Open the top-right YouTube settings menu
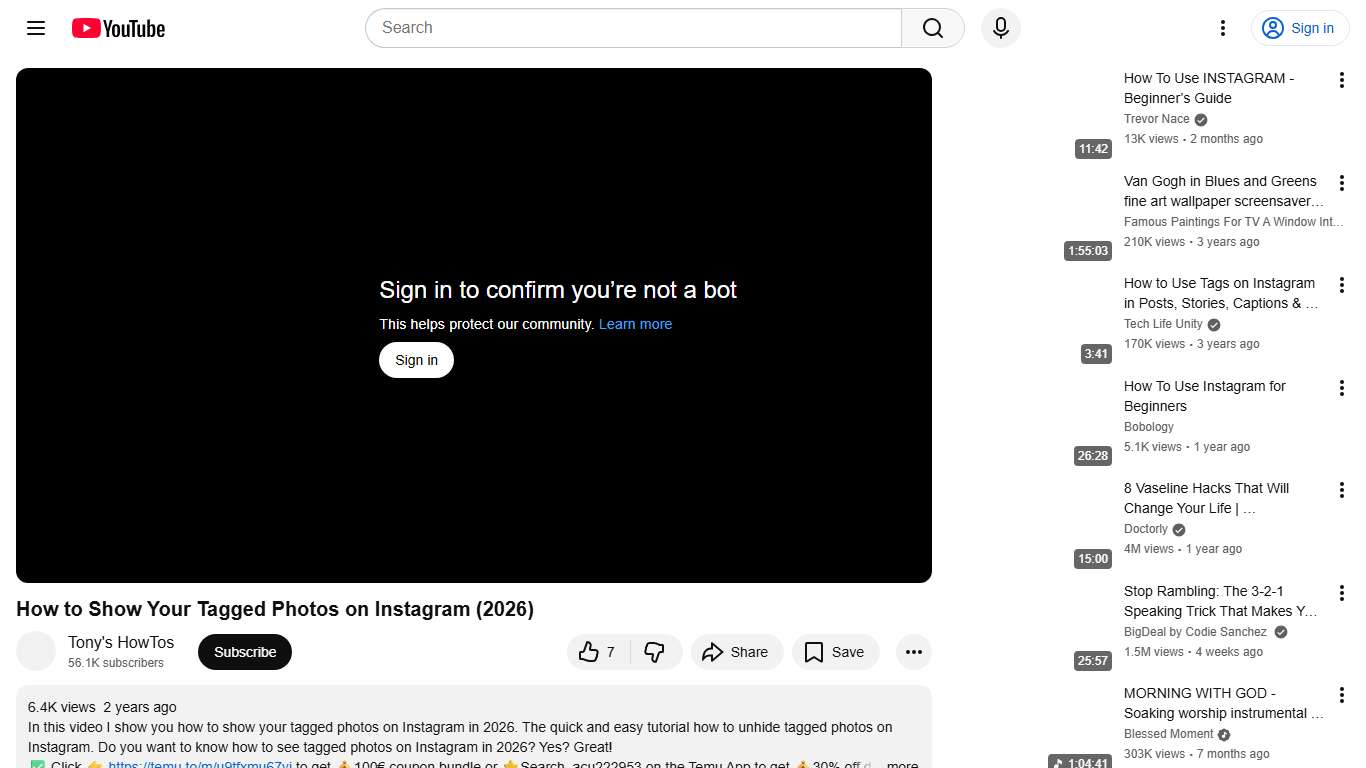Screen dimensions: 1366x768 [x=1222, y=28]
